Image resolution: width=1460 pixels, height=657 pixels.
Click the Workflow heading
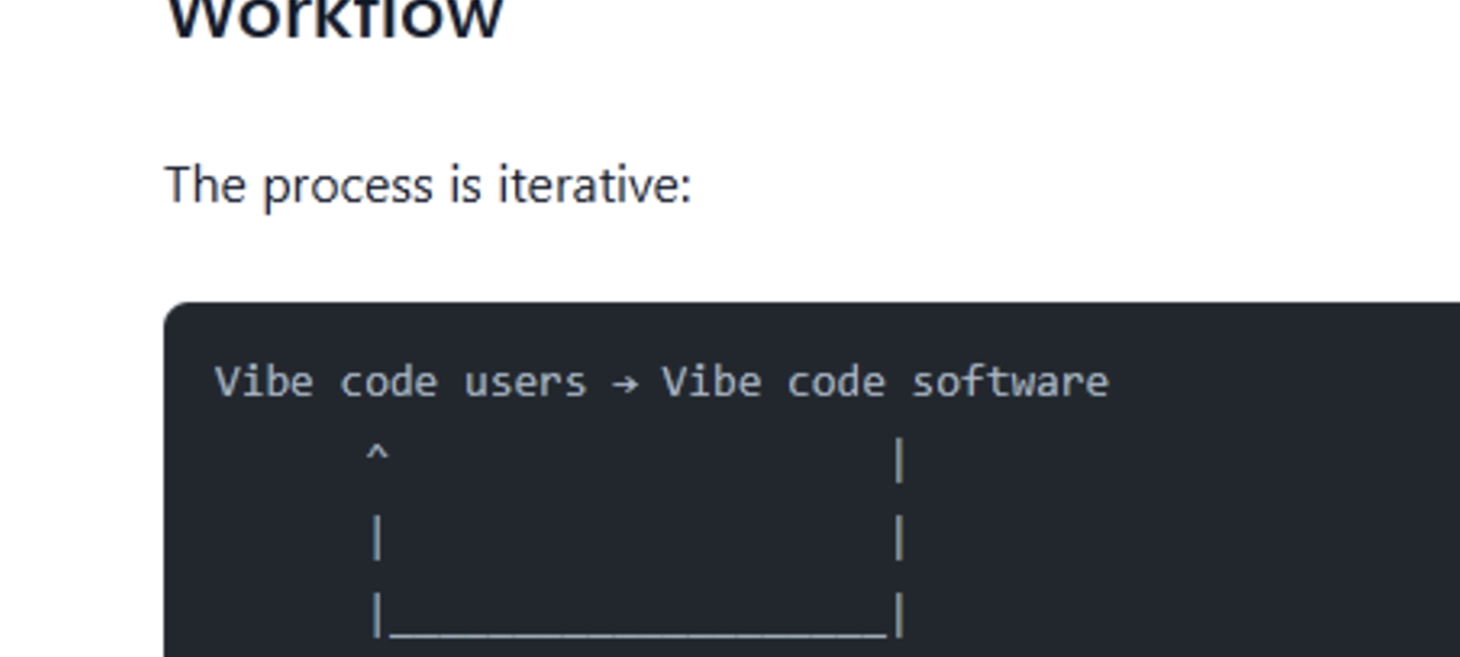[x=334, y=18]
